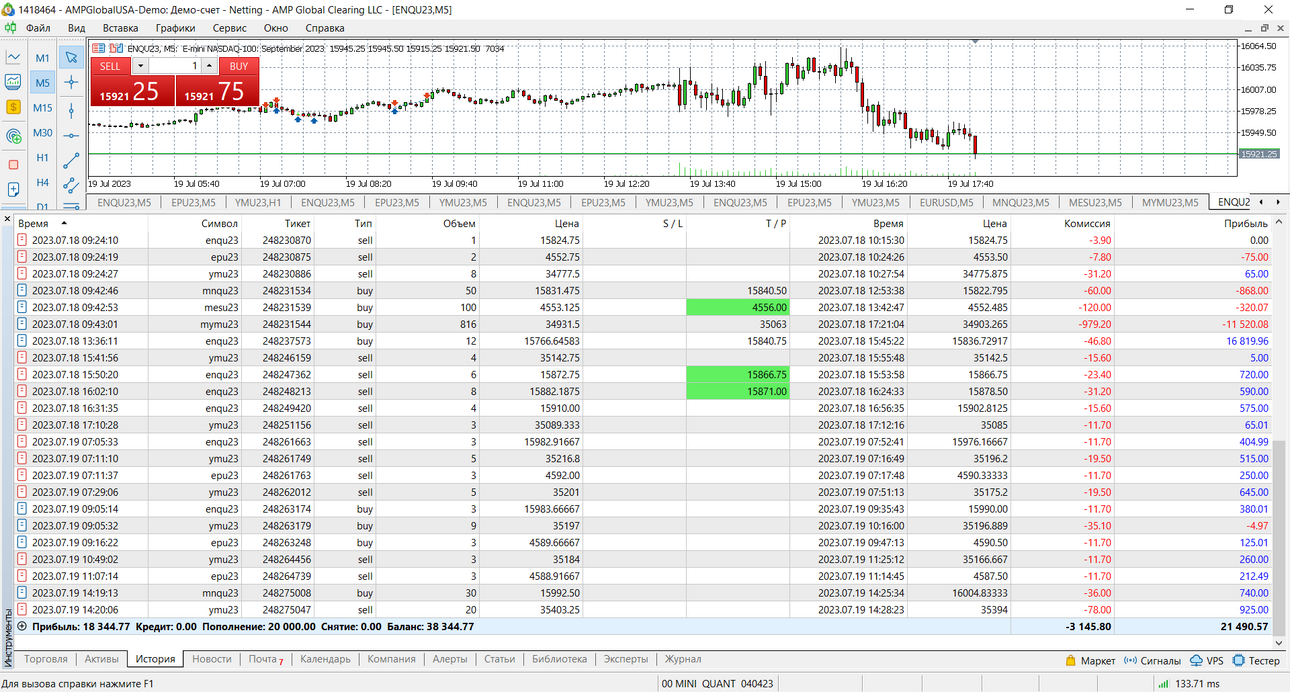Image resolution: width=1290 pixels, height=692 pixels.
Task: Switch chart to M5 timeframe
Action: click(43, 83)
